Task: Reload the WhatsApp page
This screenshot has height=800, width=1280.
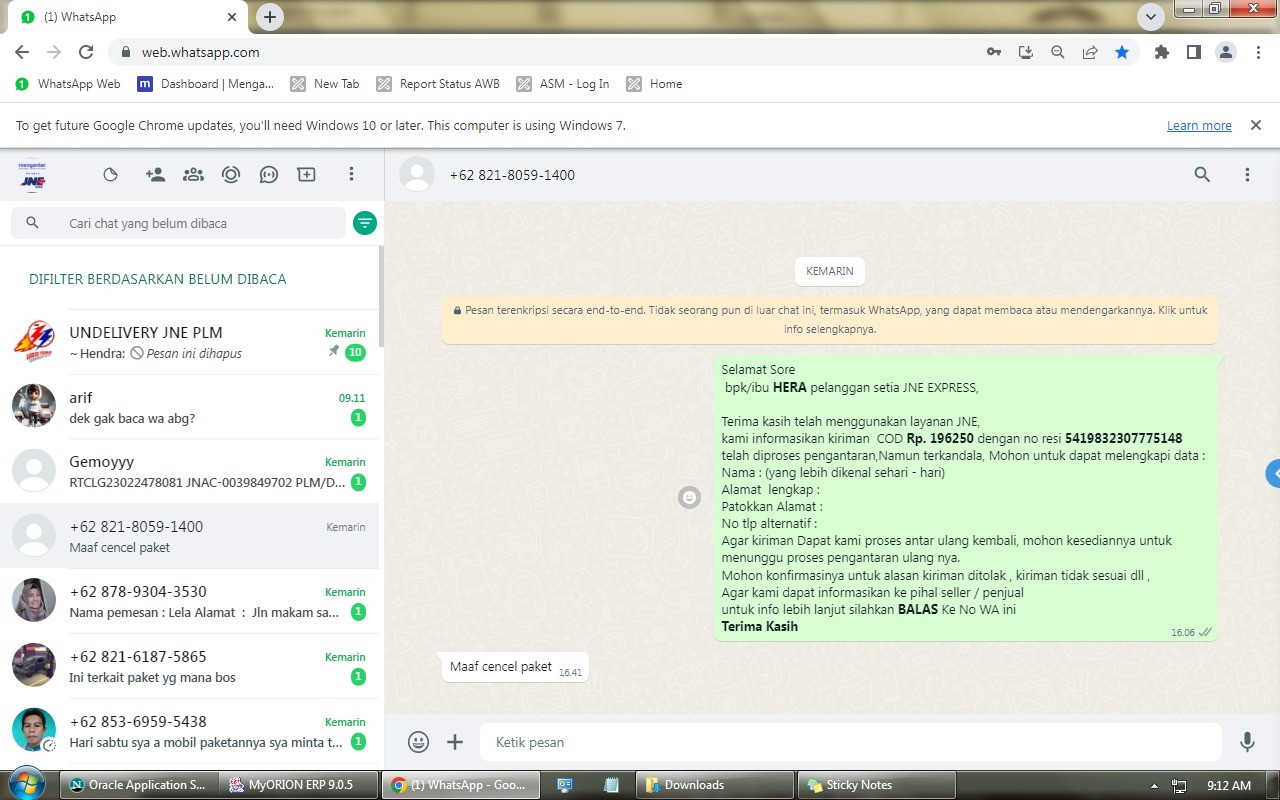Action: pos(86,52)
